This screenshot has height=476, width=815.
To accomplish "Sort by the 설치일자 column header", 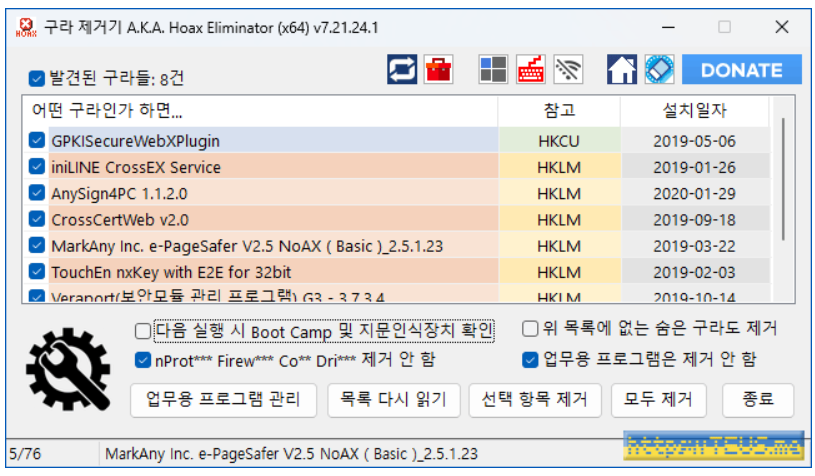I will pos(694,111).
